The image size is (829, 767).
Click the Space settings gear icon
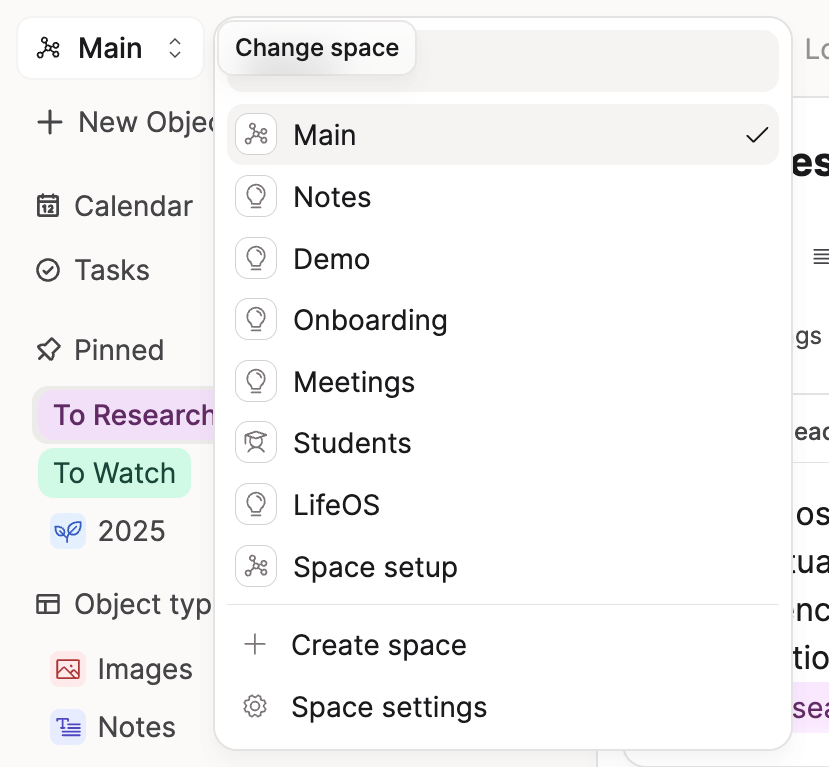pyautogui.click(x=256, y=707)
